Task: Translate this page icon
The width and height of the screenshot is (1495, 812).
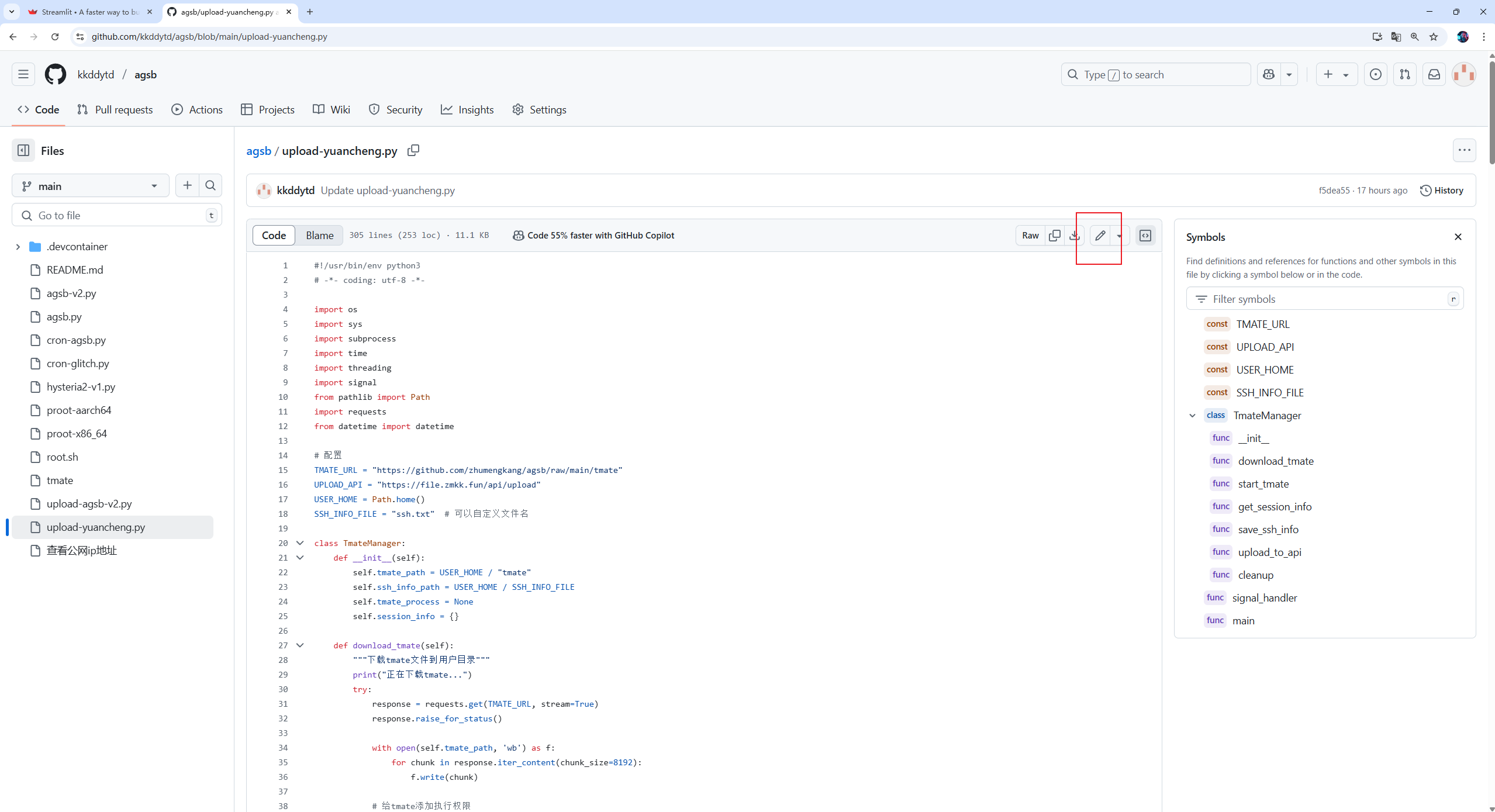Action: 1396,36
